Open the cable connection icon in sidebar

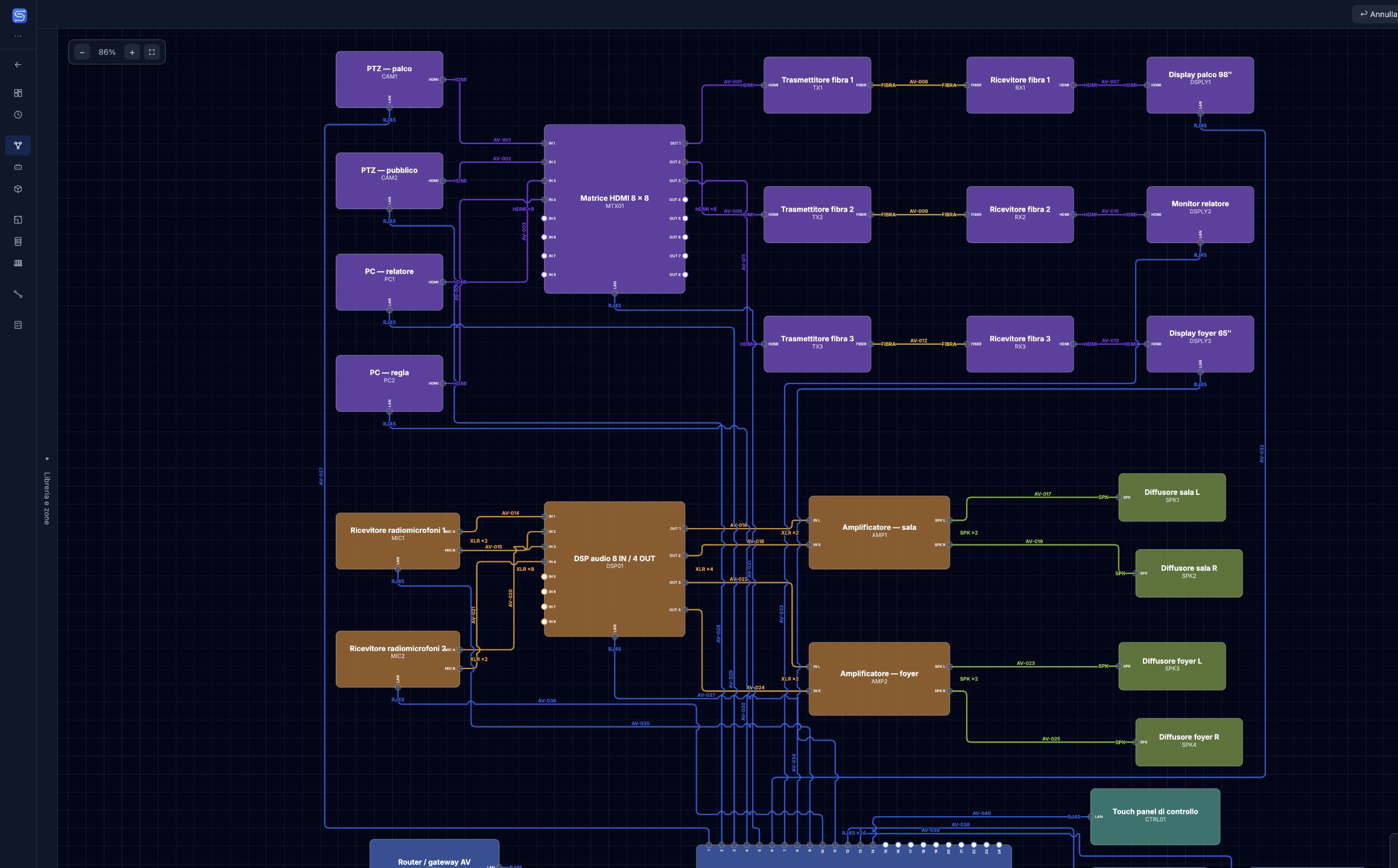[18, 294]
